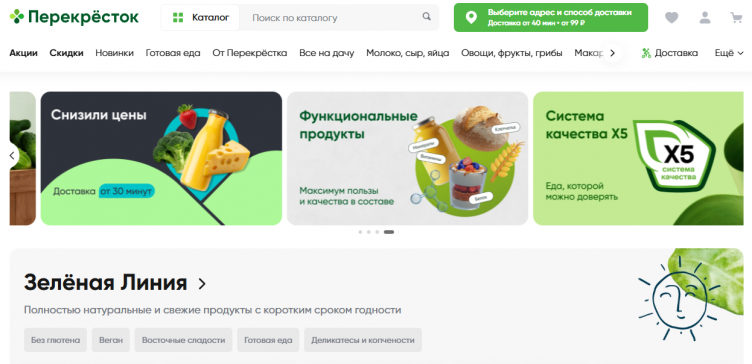The image size is (752, 364).
Task: Open the Каталог grid button
Action: click(200, 18)
